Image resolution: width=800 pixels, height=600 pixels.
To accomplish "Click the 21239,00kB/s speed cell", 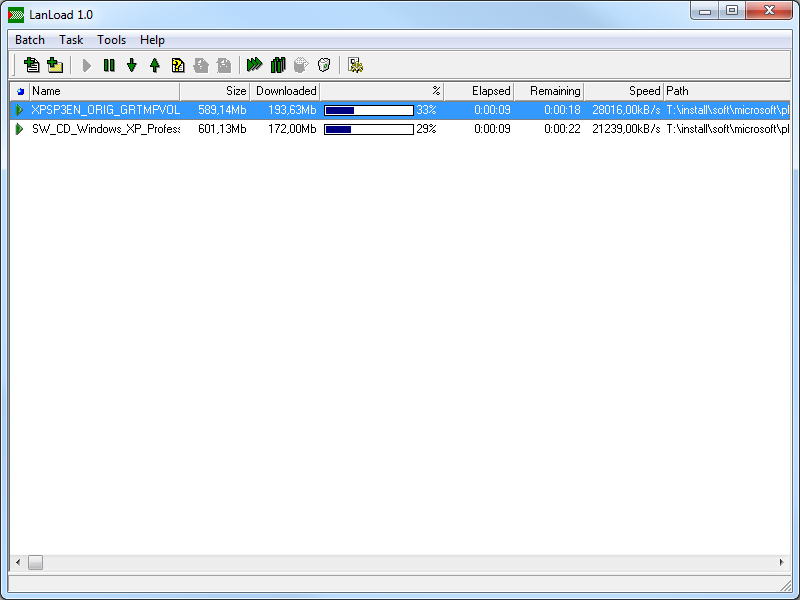I will (x=626, y=129).
